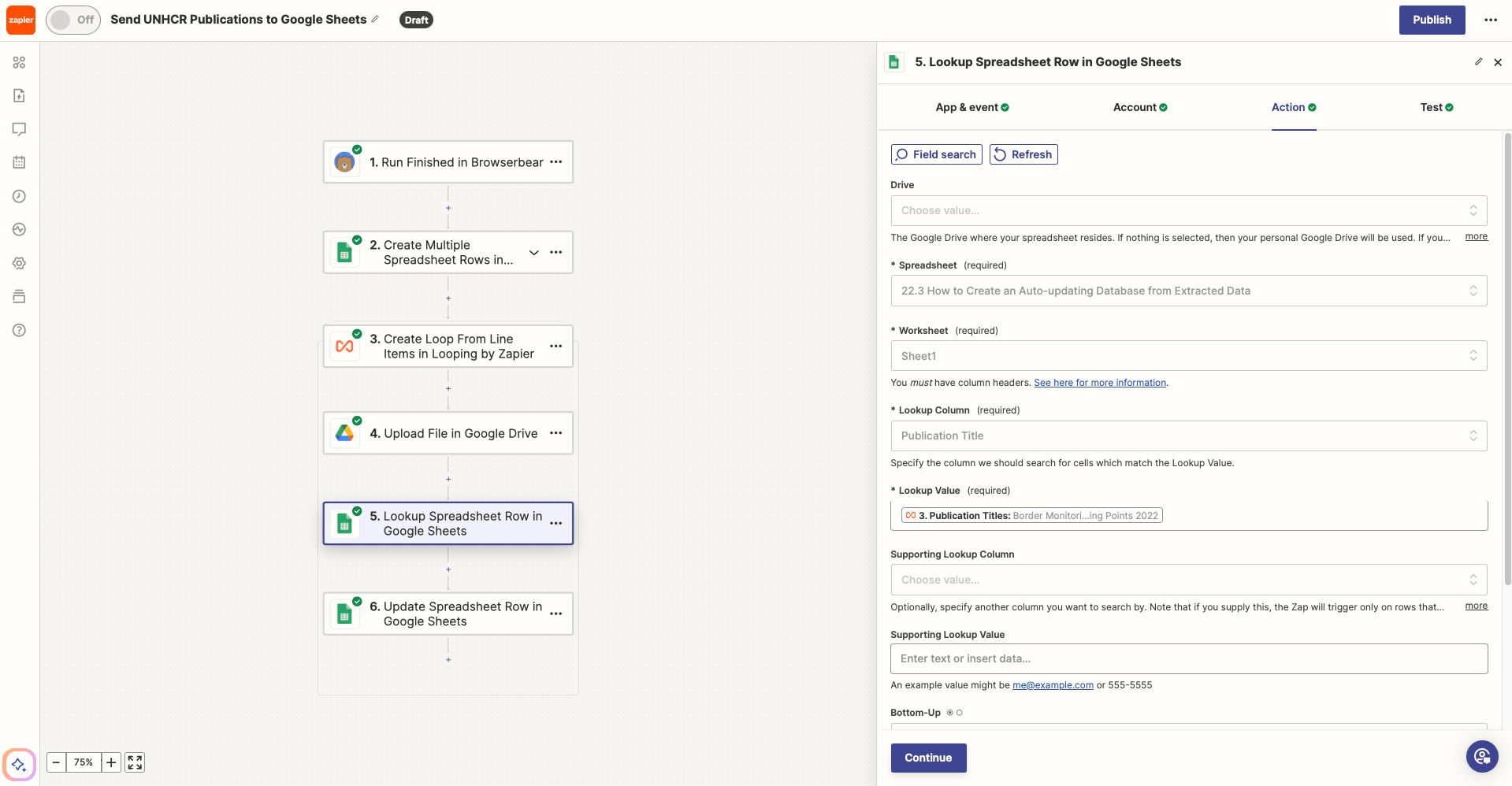
Task: Switch to the Account tab
Action: [x=1140, y=107]
